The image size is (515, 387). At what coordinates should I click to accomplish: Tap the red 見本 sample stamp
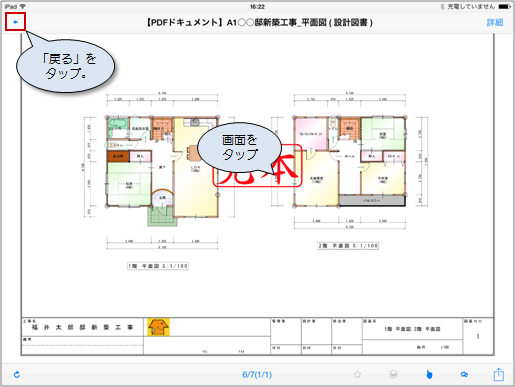point(257,165)
